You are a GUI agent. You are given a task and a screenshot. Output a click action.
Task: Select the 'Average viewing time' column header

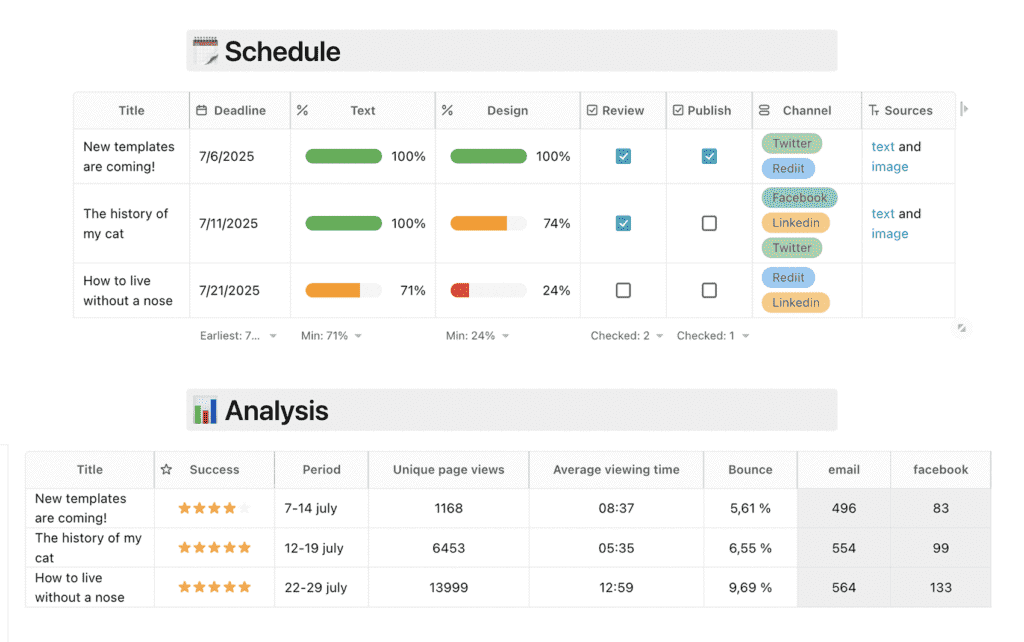coord(616,469)
